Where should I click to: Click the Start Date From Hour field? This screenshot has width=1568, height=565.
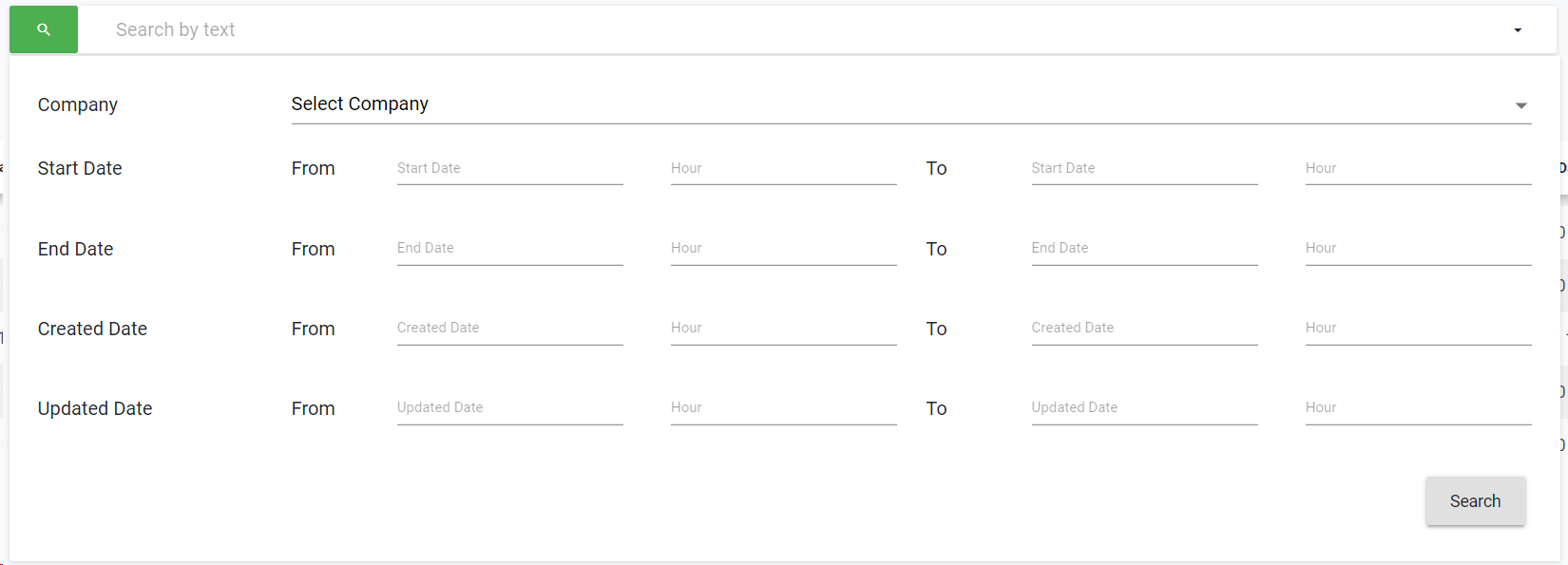783,169
